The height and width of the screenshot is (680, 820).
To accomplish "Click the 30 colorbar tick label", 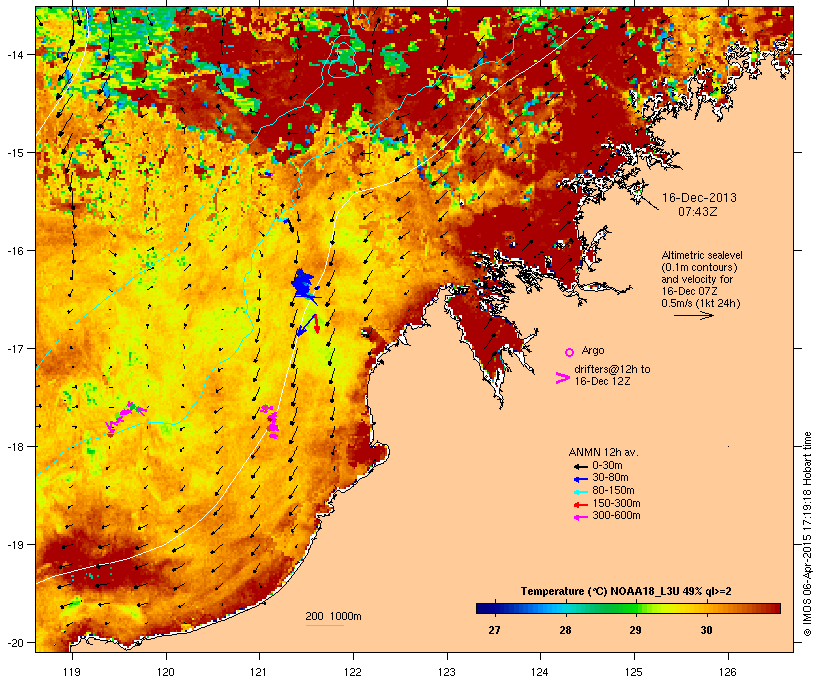I will [706, 630].
